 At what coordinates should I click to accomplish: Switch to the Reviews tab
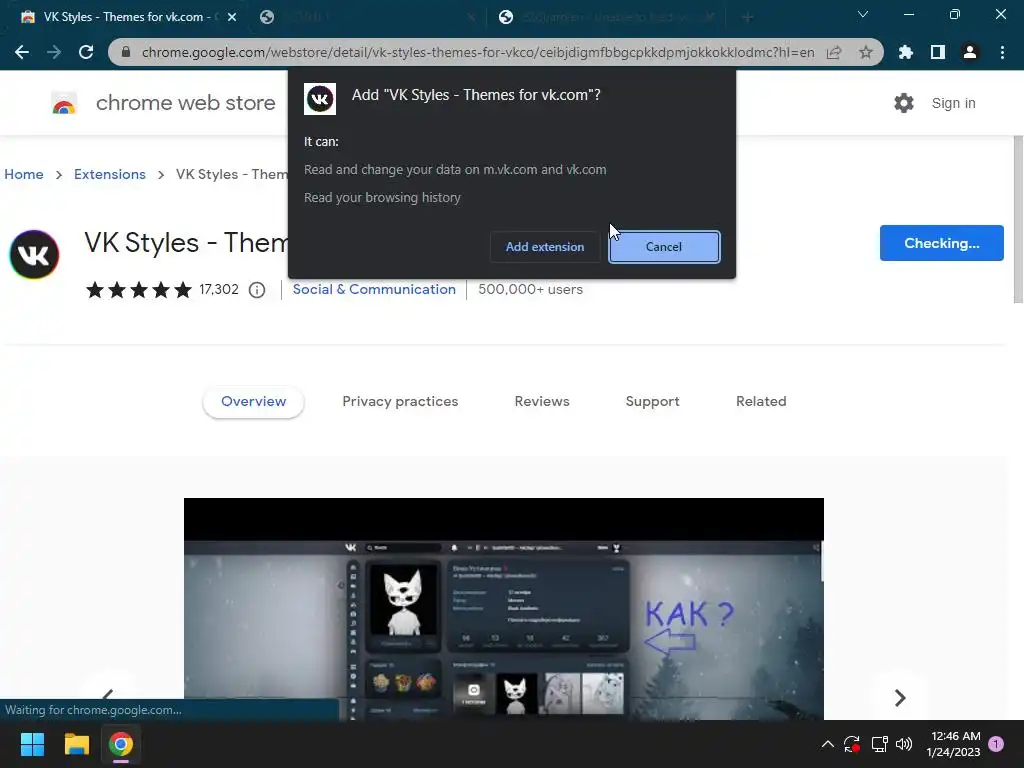[x=542, y=402]
